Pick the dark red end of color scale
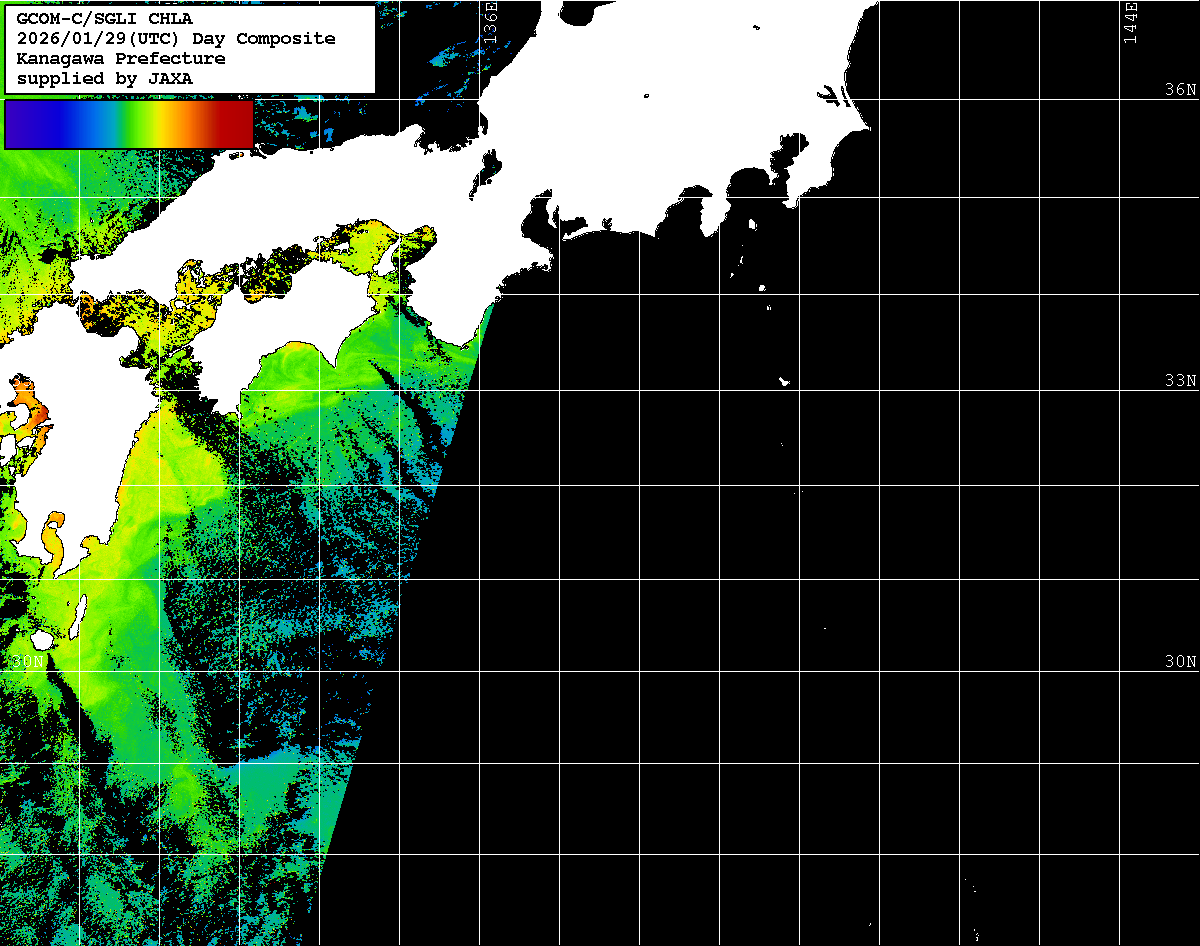Image resolution: width=1200 pixels, height=946 pixels. pos(238,124)
